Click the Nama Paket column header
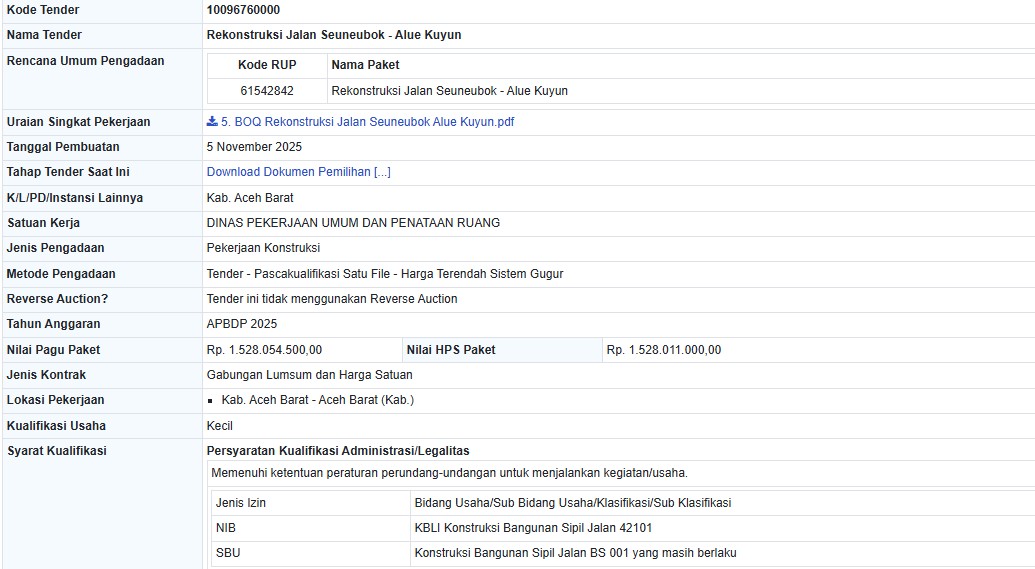 (365, 65)
